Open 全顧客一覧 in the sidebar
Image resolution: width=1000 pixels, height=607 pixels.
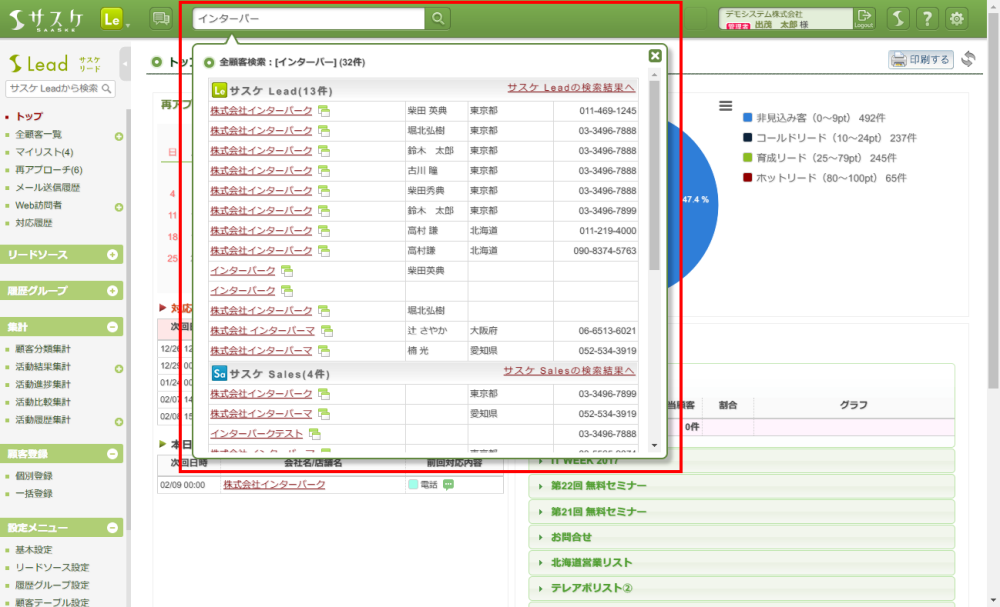click(x=38, y=134)
